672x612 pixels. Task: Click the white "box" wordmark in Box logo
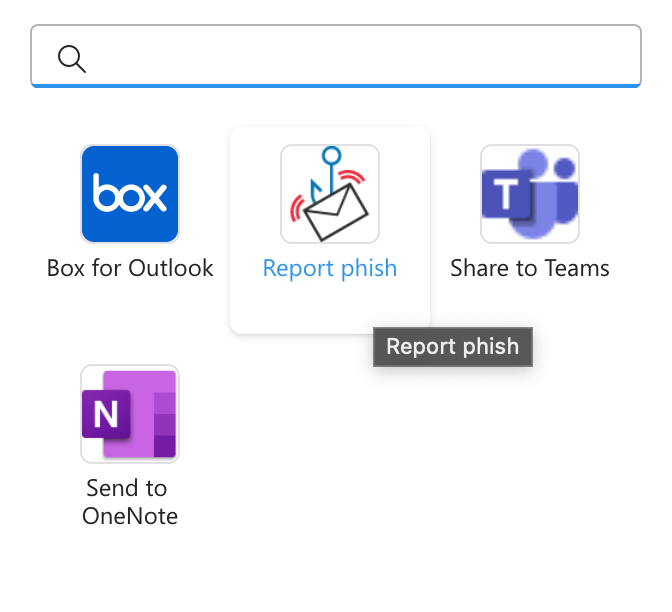click(130, 193)
